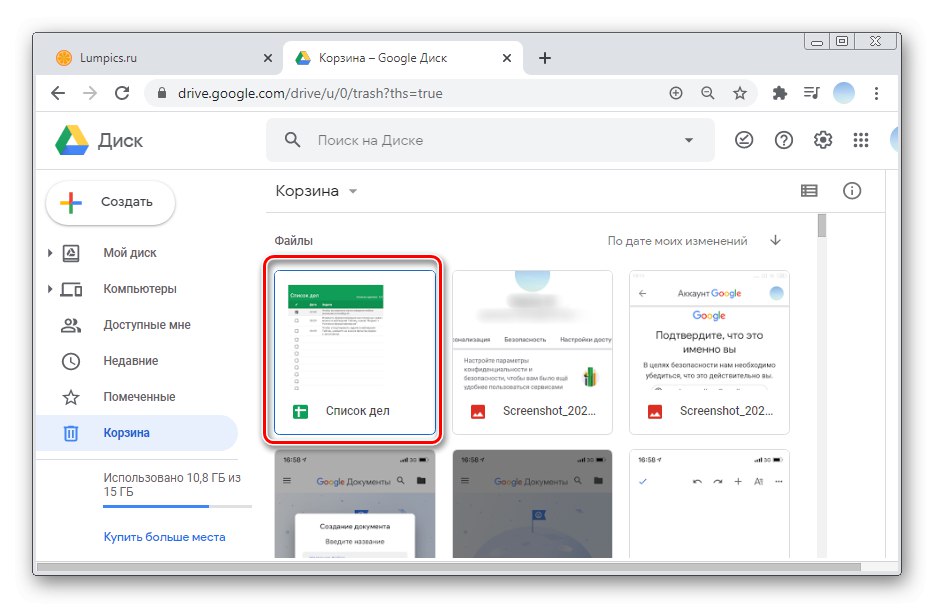Click the Chrome profile avatar
Screen dimensions: 934x608
843,93
